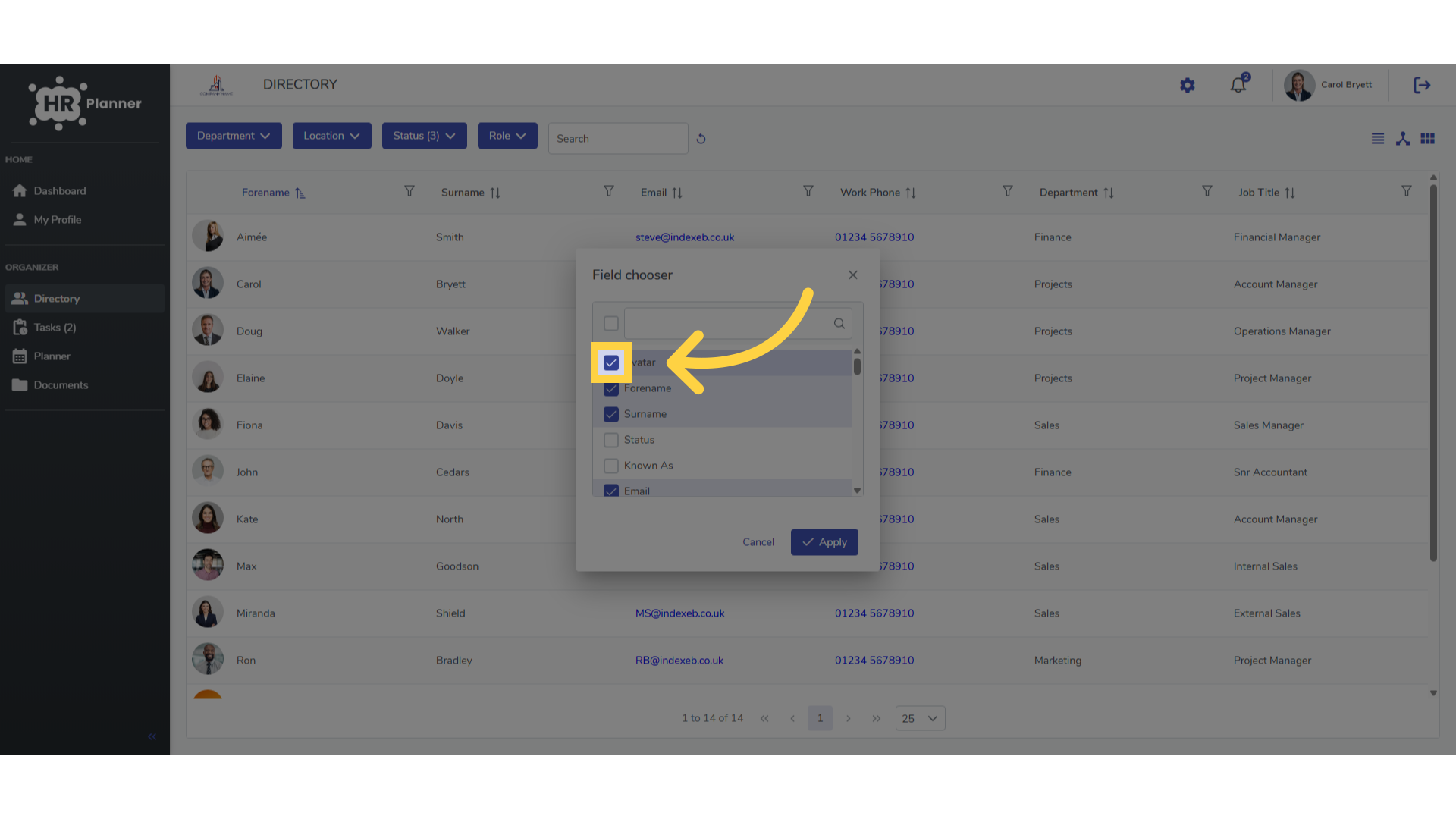This screenshot has width=1456, height=819.
Task: Reset filters with the refresh icon
Action: point(701,139)
